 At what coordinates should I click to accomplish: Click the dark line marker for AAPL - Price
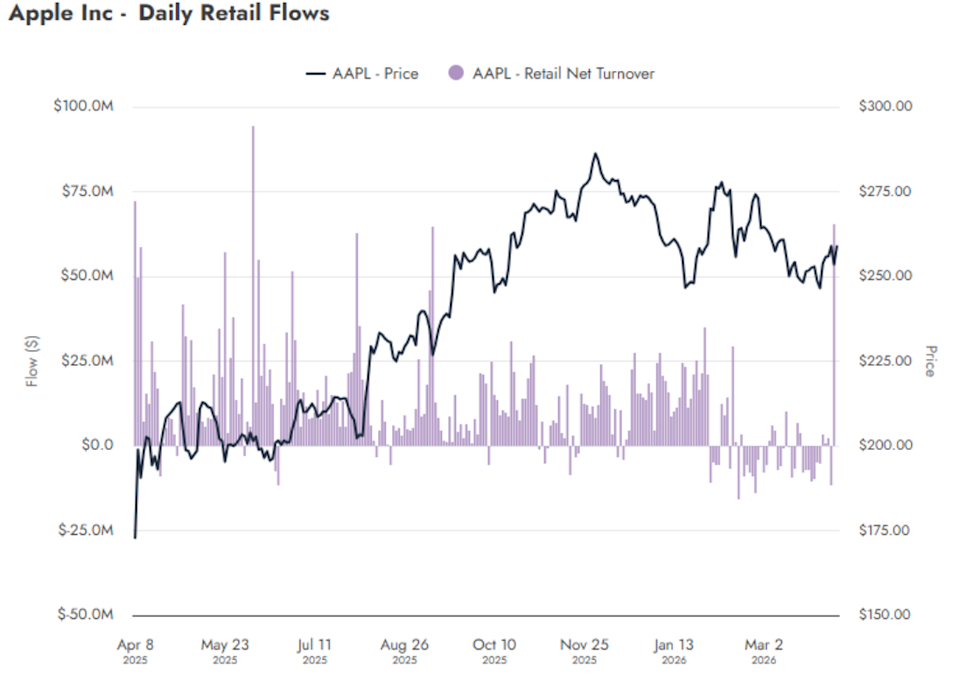point(315,73)
